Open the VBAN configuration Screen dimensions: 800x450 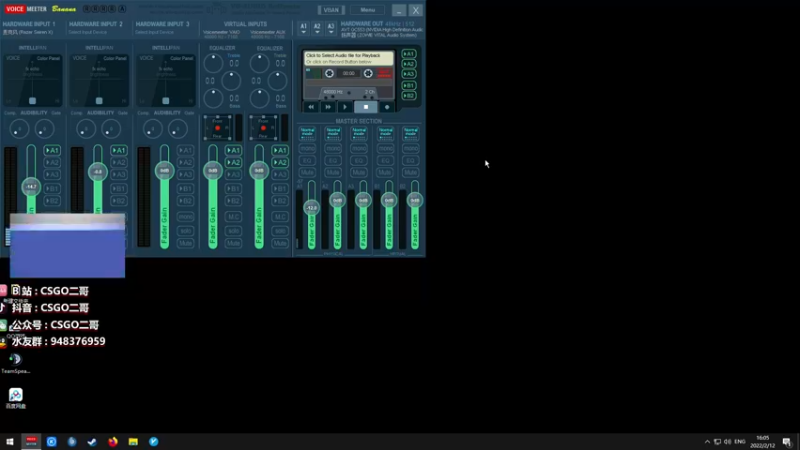click(x=331, y=10)
